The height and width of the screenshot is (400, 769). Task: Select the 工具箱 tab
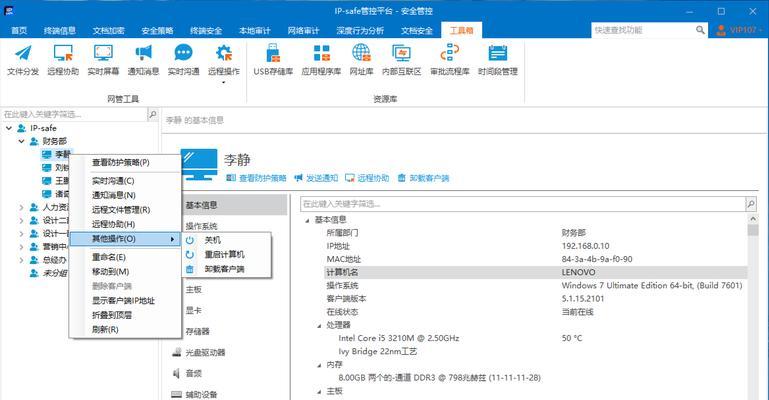[x=461, y=30]
